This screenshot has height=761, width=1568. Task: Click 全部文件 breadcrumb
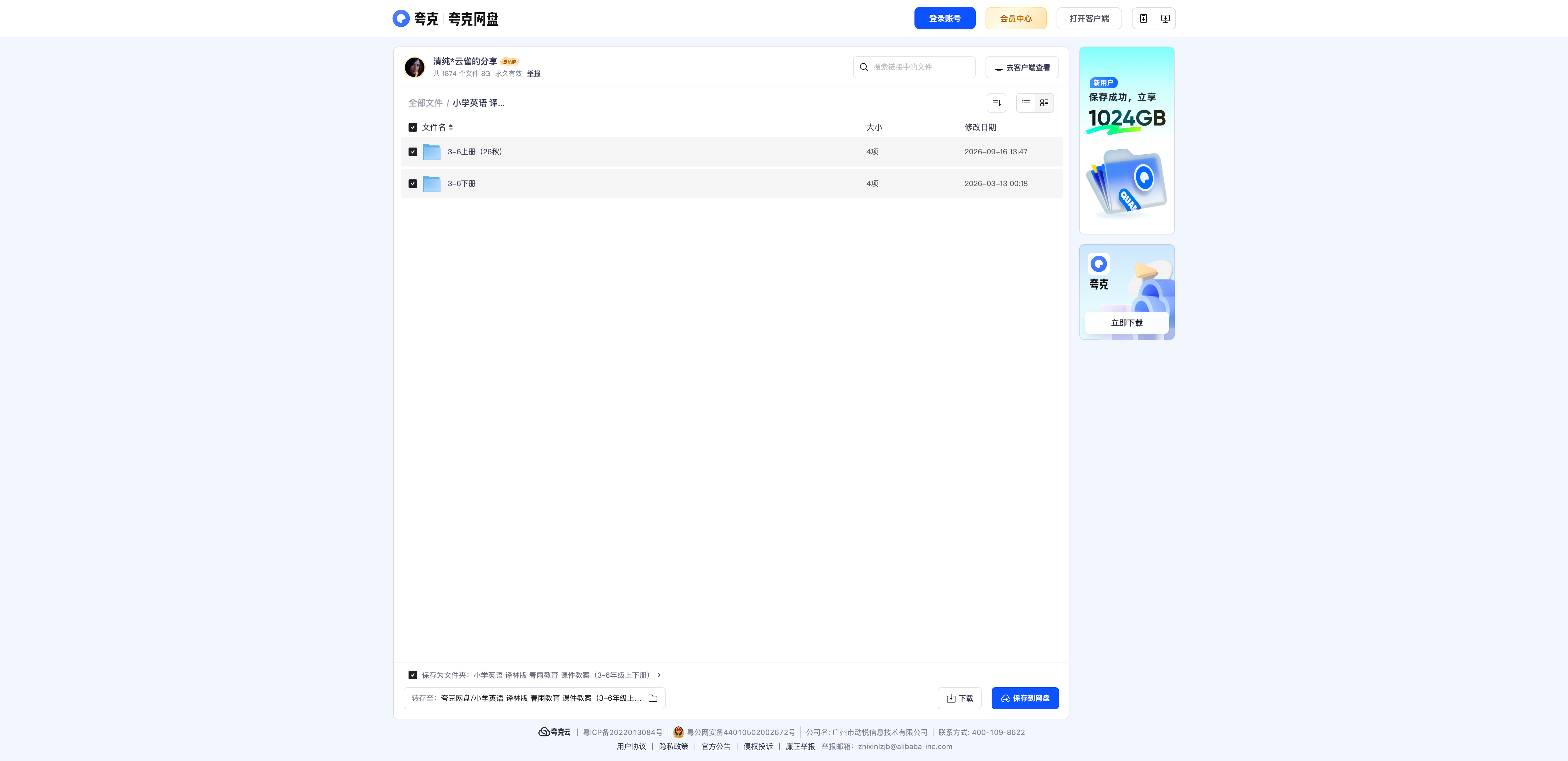click(x=425, y=103)
